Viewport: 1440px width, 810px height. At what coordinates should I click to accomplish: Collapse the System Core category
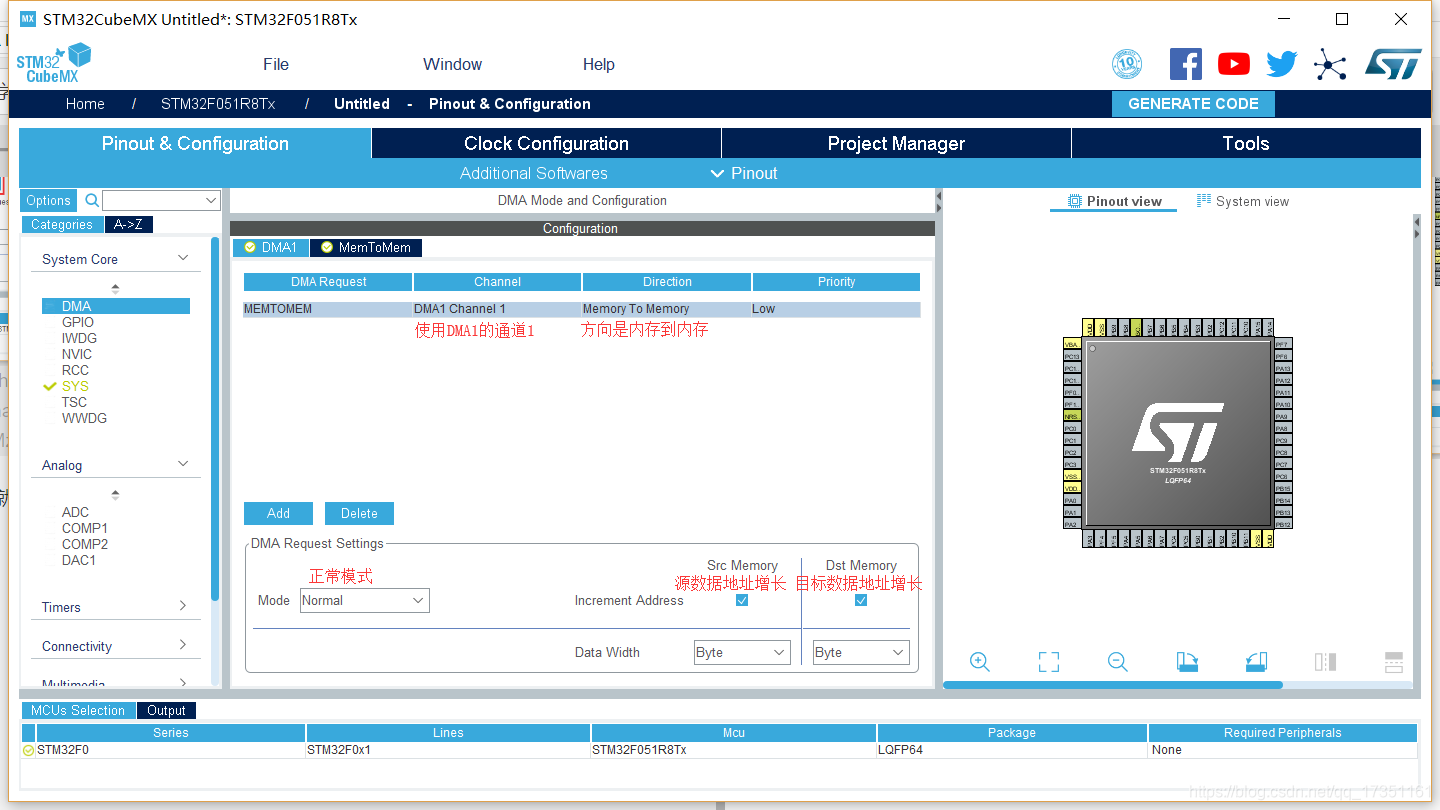183,258
